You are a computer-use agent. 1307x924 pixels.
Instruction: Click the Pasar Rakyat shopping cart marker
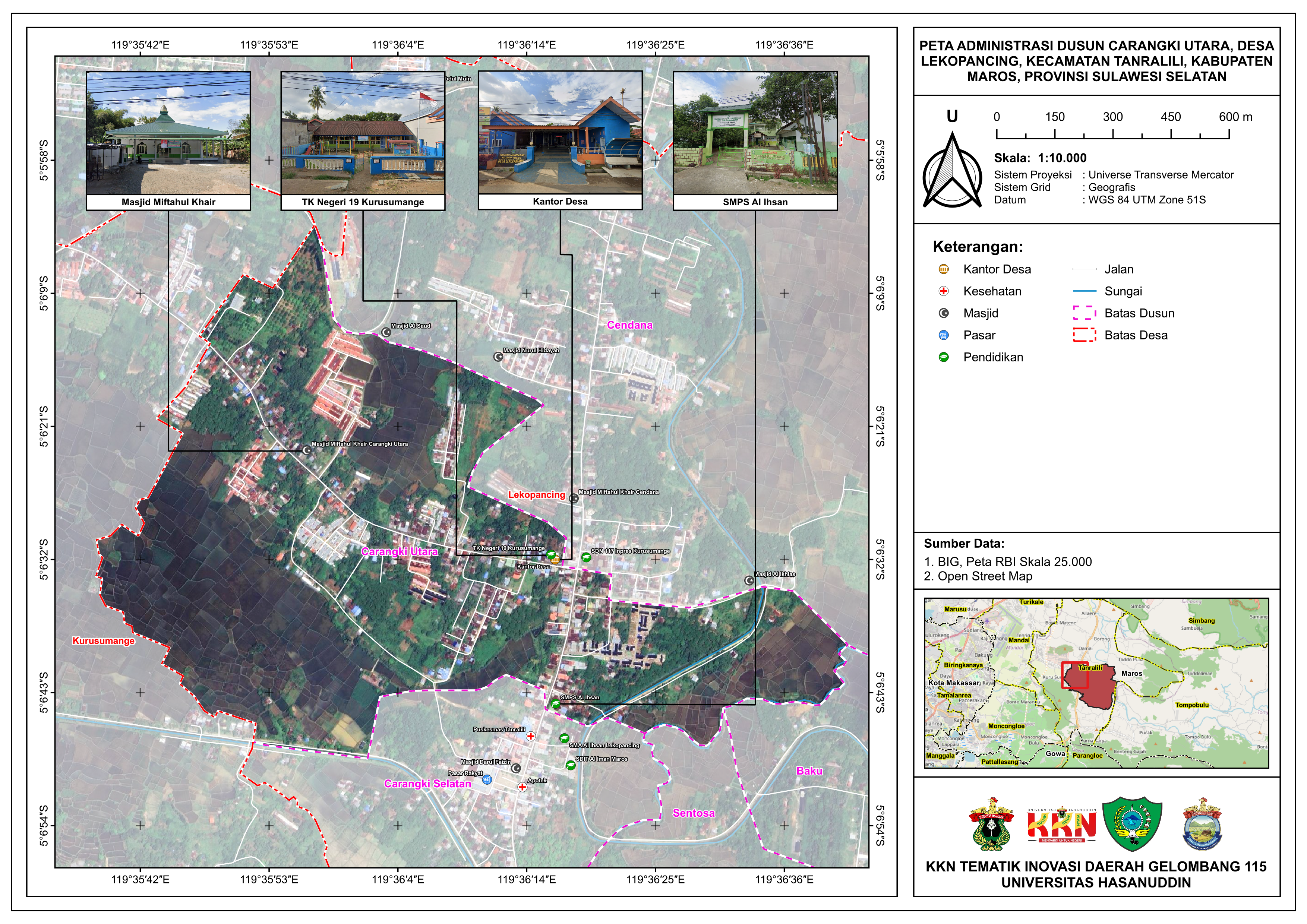pyautogui.click(x=487, y=780)
